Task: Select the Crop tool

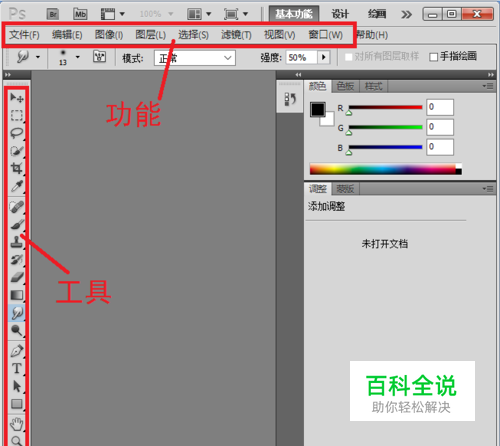Action: pos(17,168)
